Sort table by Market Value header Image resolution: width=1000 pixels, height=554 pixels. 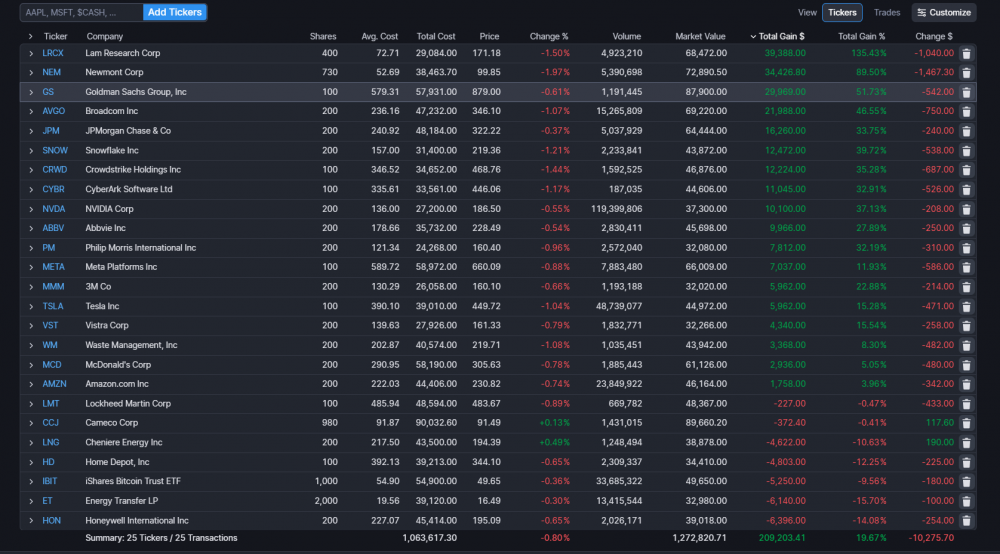pyautogui.click(x=700, y=37)
